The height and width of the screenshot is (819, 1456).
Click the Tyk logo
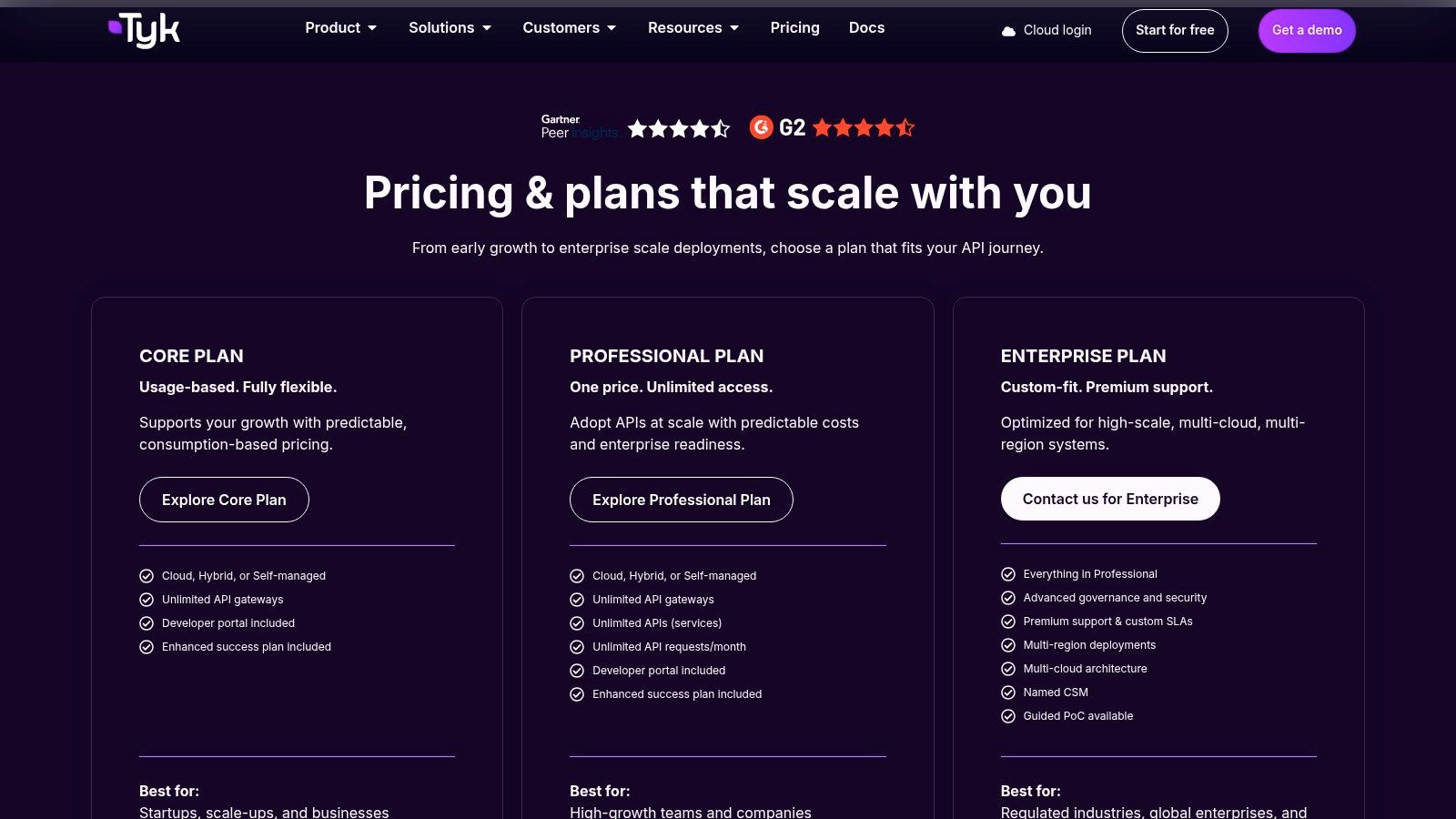coord(143,29)
